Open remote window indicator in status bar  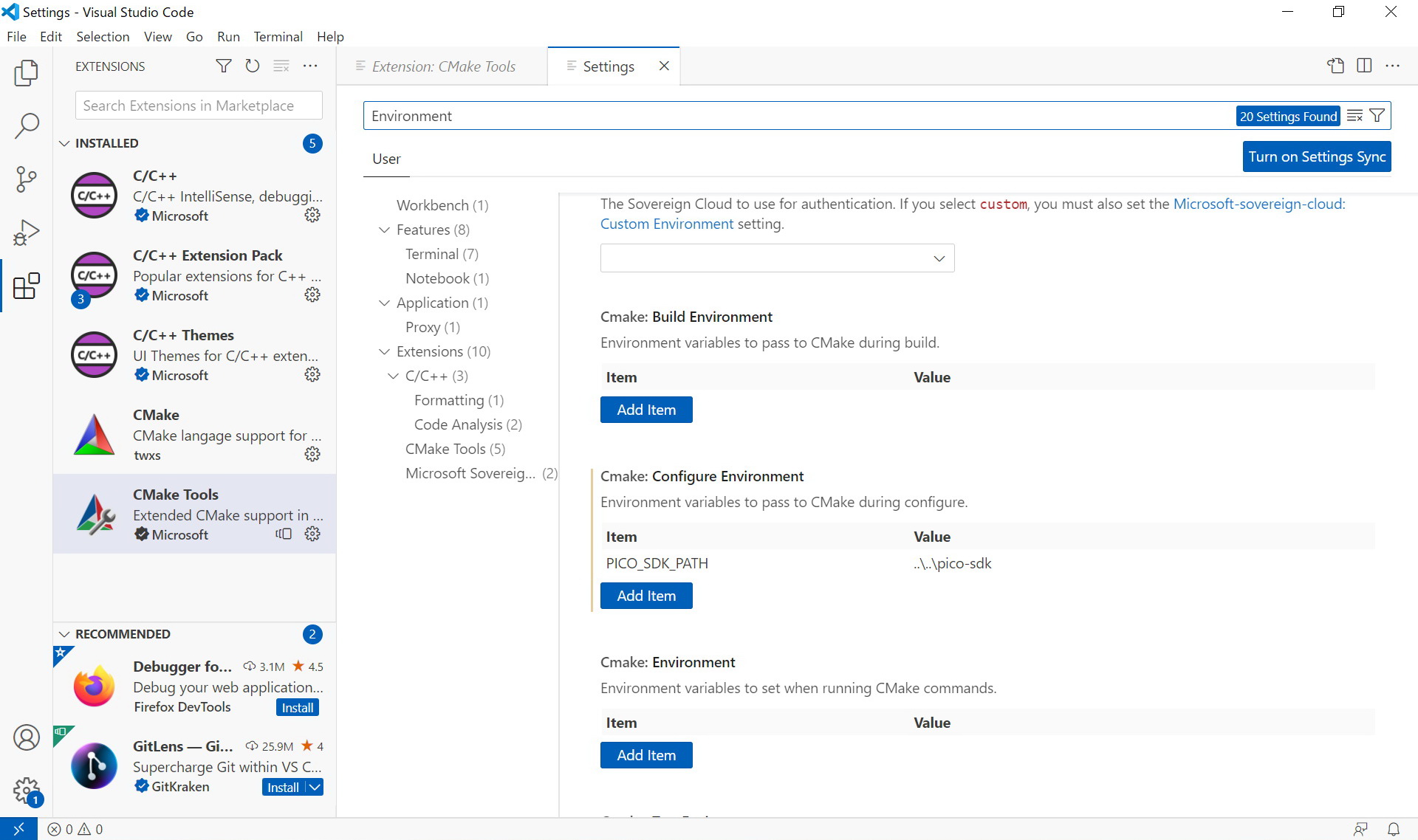18,829
